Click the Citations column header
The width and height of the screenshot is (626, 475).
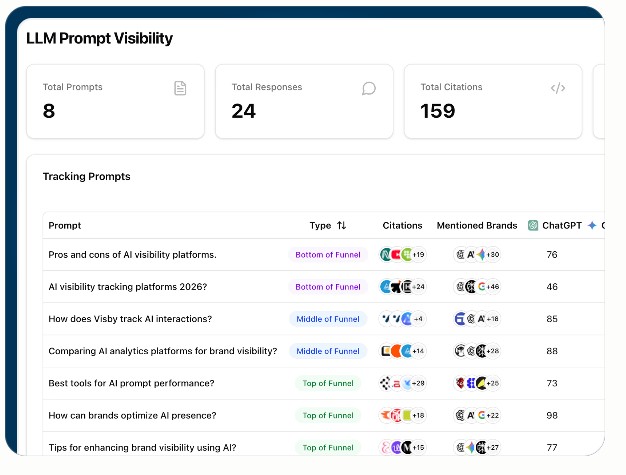point(402,226)
